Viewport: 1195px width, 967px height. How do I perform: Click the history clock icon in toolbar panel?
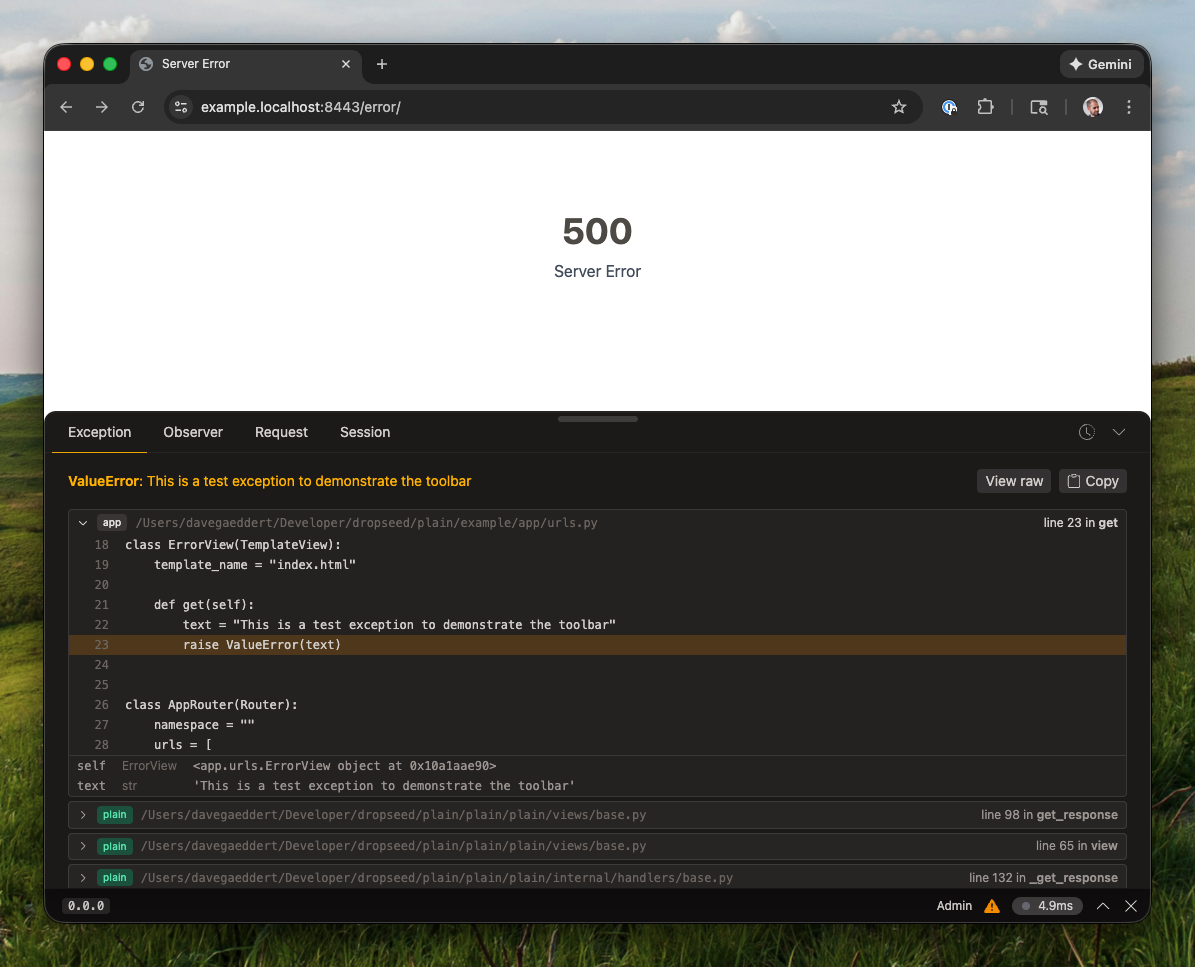(1087, 432)
